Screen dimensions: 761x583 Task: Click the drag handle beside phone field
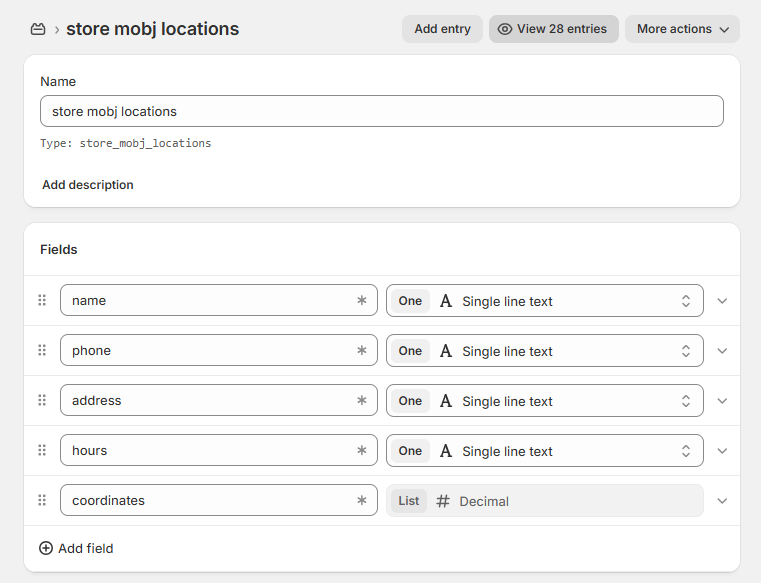(42, 350)
